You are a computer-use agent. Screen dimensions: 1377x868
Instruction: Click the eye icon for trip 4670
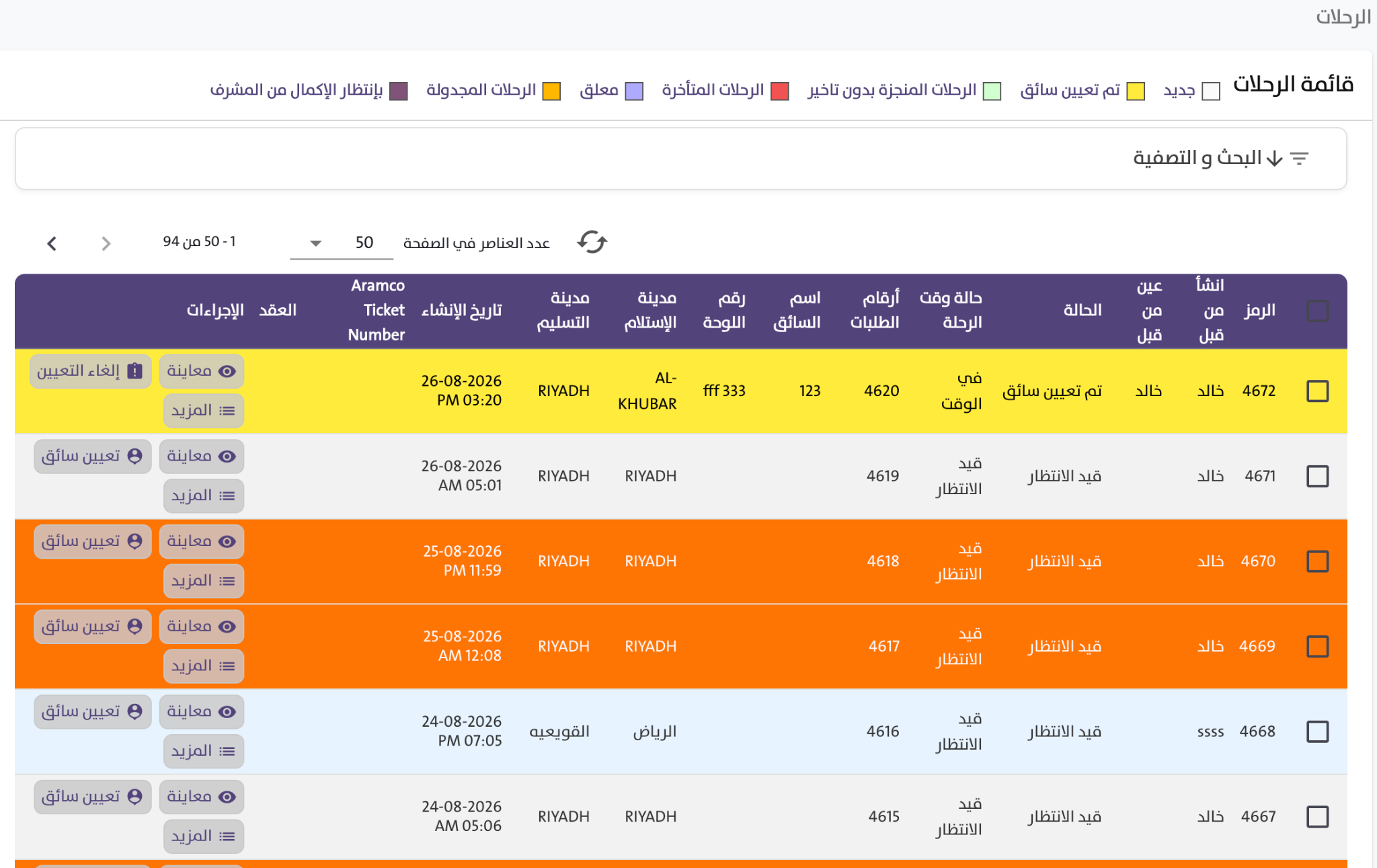[x=227, y=541]
